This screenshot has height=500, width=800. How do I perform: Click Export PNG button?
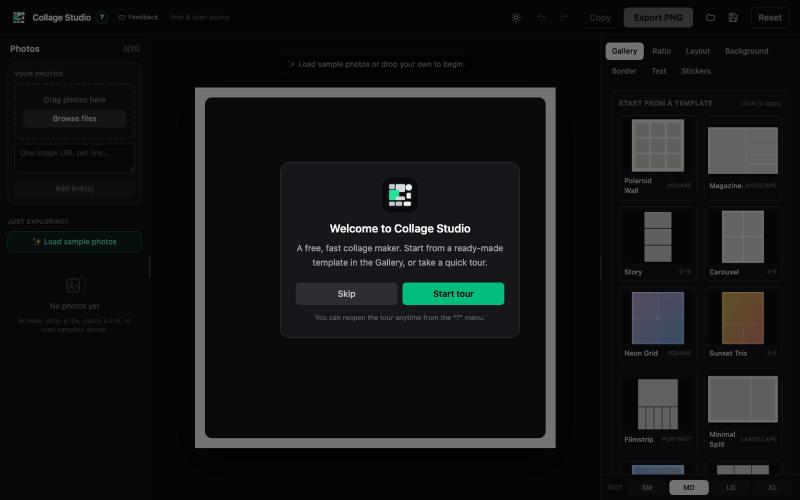tap(658, 17)
